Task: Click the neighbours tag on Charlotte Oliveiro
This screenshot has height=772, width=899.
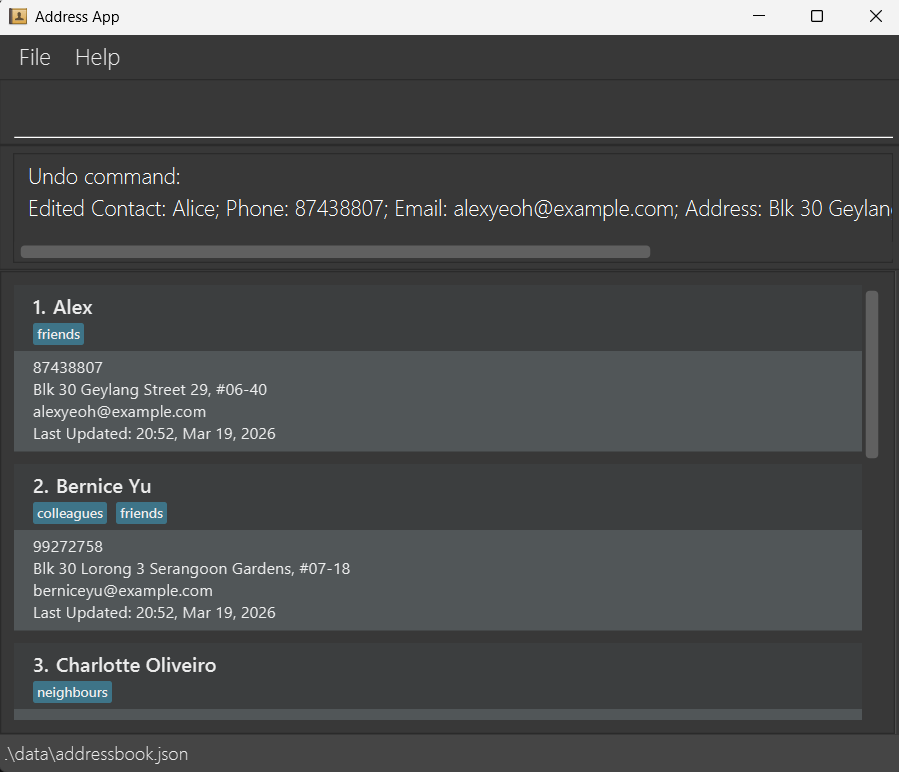Action: (x=72, y=692)
